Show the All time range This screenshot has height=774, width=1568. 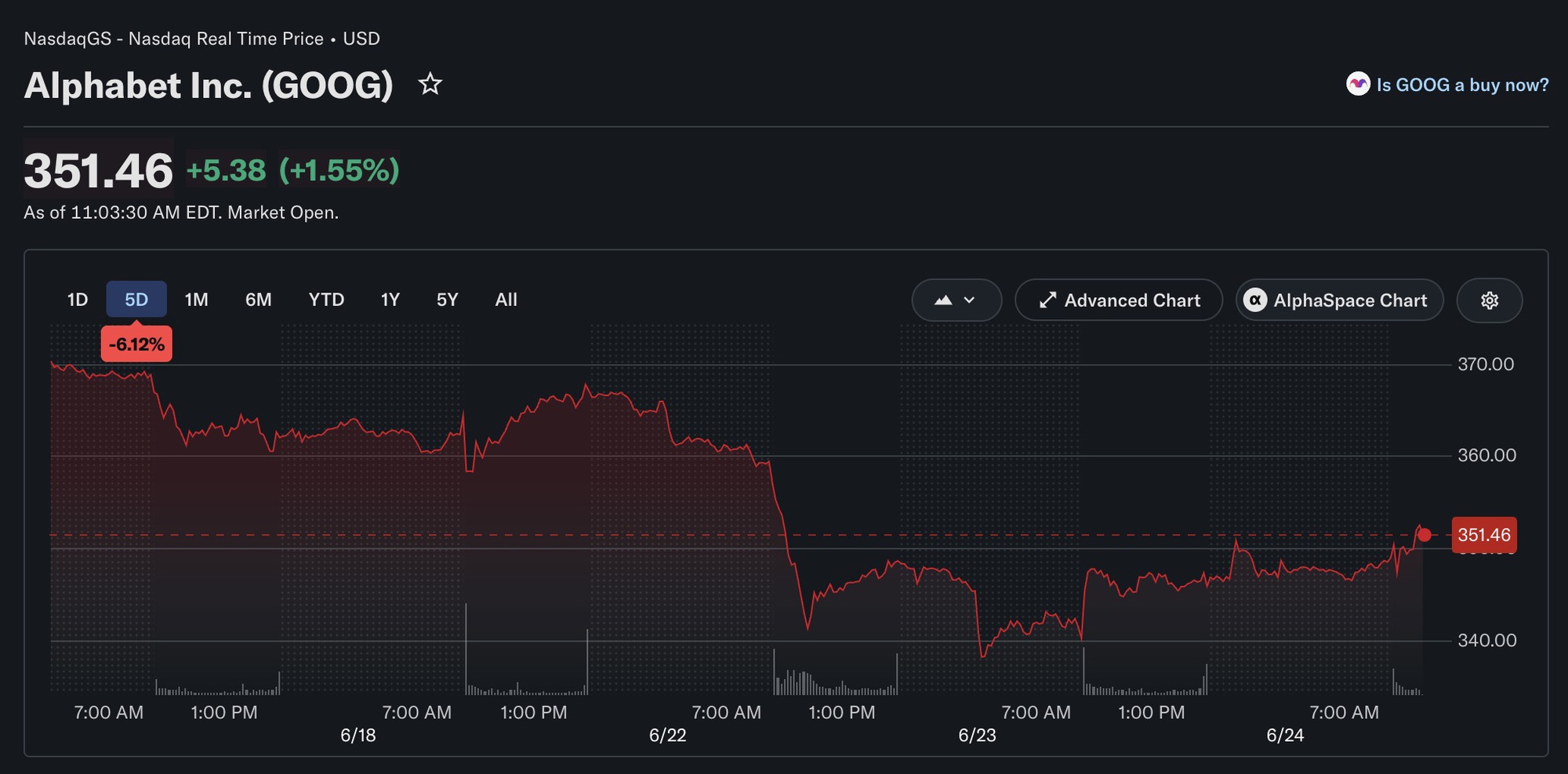pos(506,300)
